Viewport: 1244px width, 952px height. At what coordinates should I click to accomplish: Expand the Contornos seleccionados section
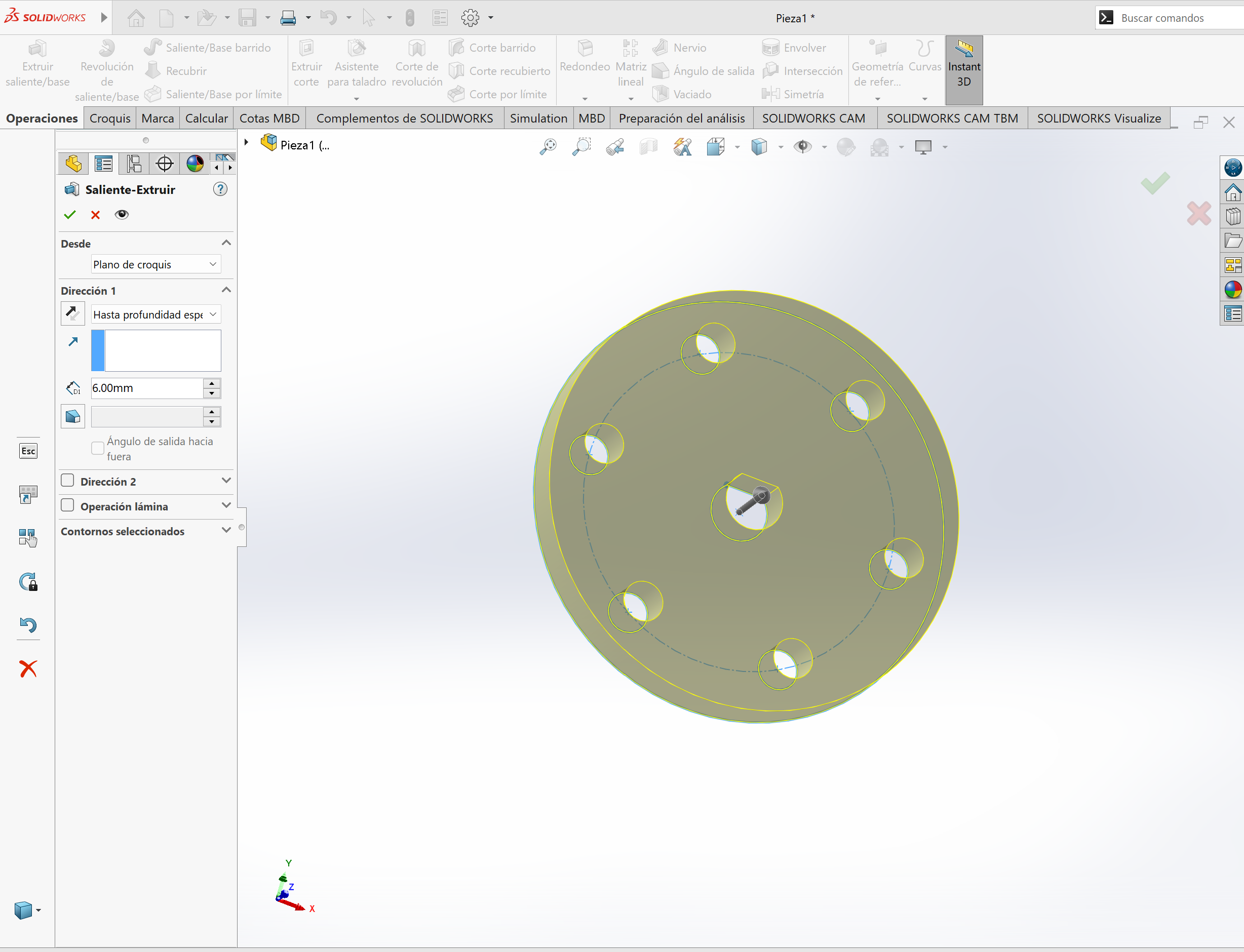pos(226,530)
